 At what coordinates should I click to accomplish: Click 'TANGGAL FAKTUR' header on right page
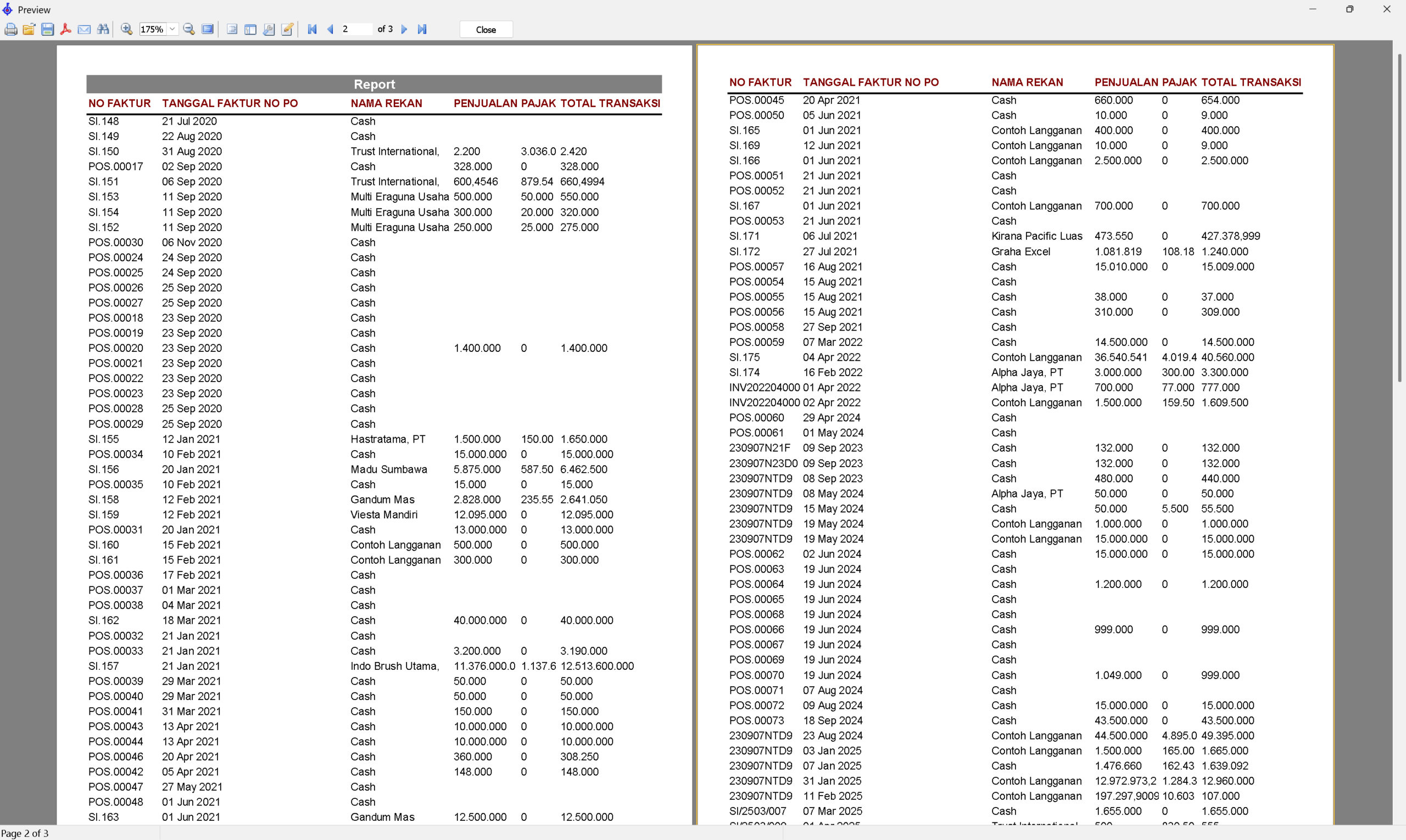click(x=850, y=83)
